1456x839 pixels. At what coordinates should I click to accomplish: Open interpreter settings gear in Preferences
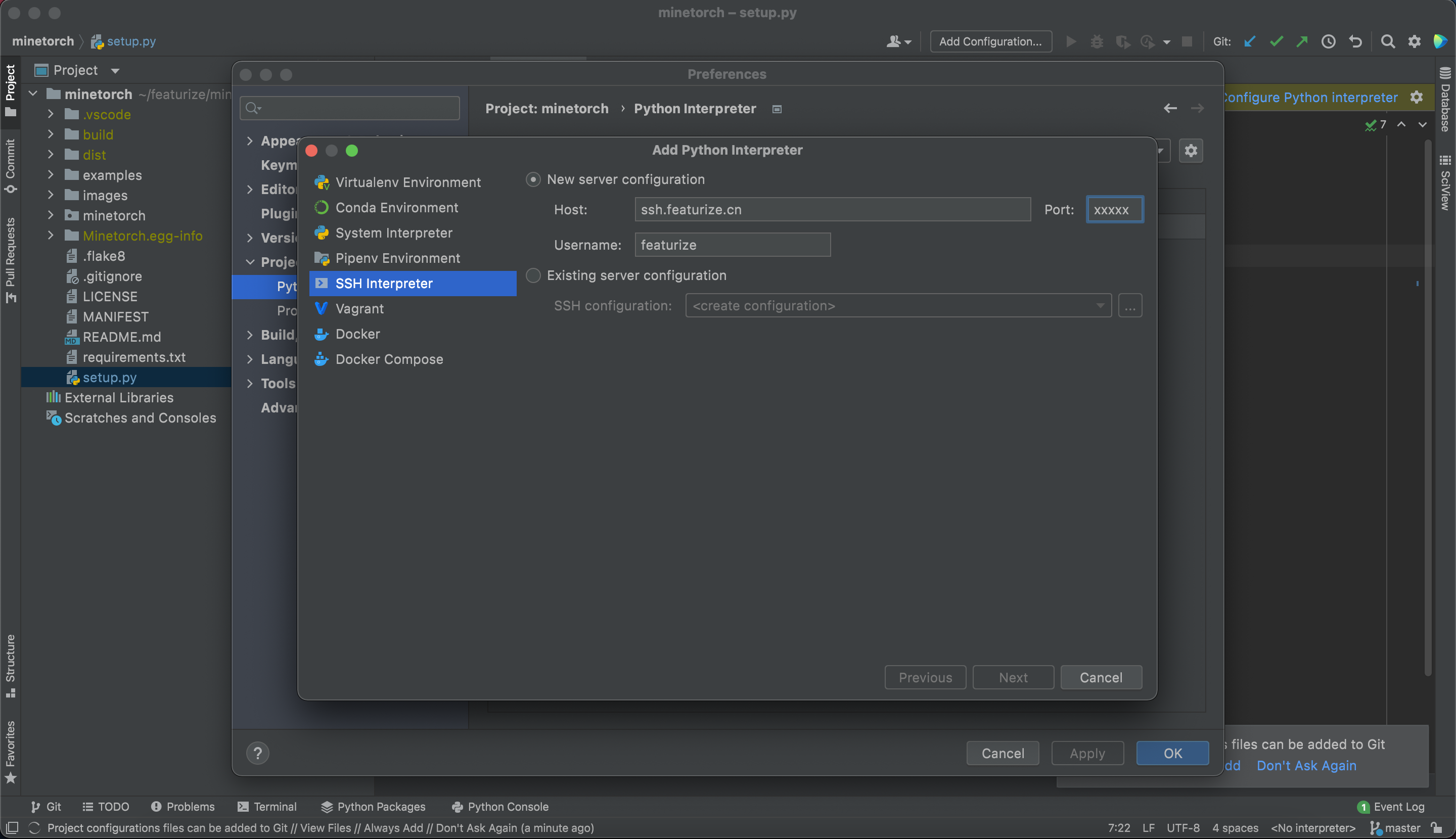[x=1191, y=151]
